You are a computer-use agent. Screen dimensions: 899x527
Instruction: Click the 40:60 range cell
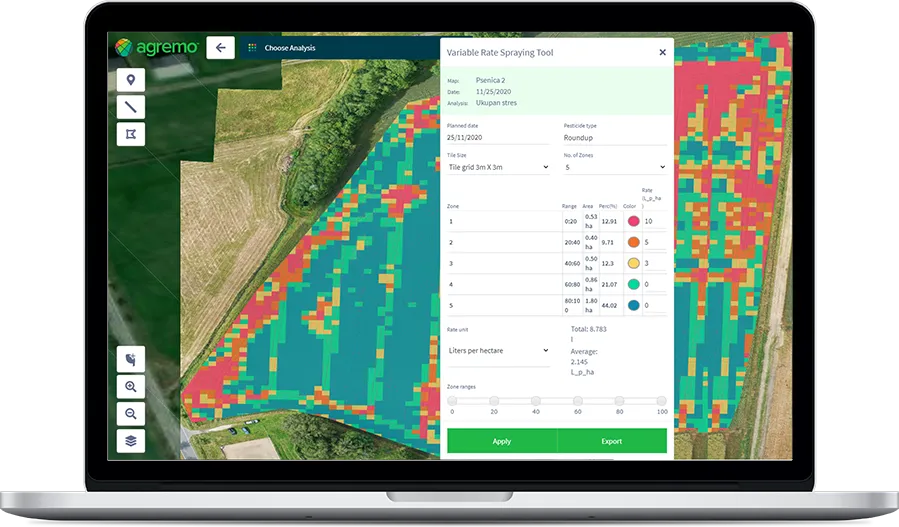(572, 263)
